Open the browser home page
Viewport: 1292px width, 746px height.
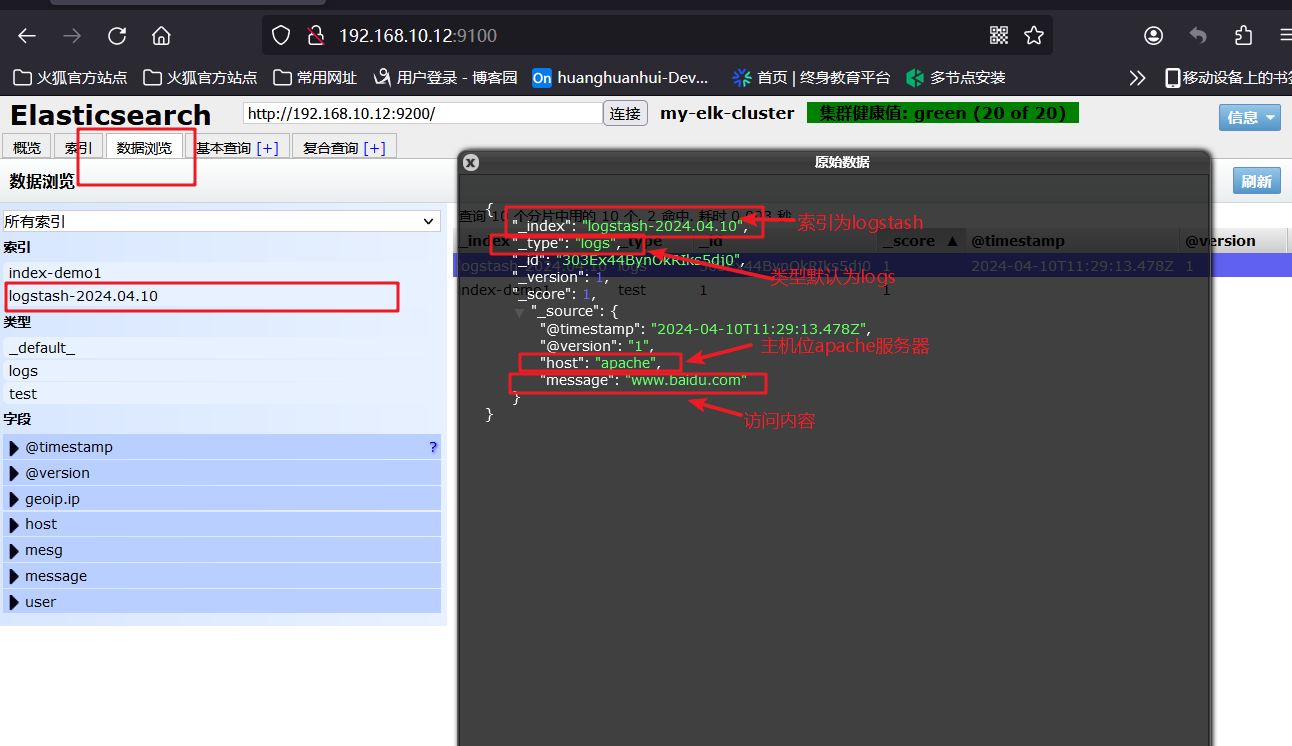click(161, 36)
